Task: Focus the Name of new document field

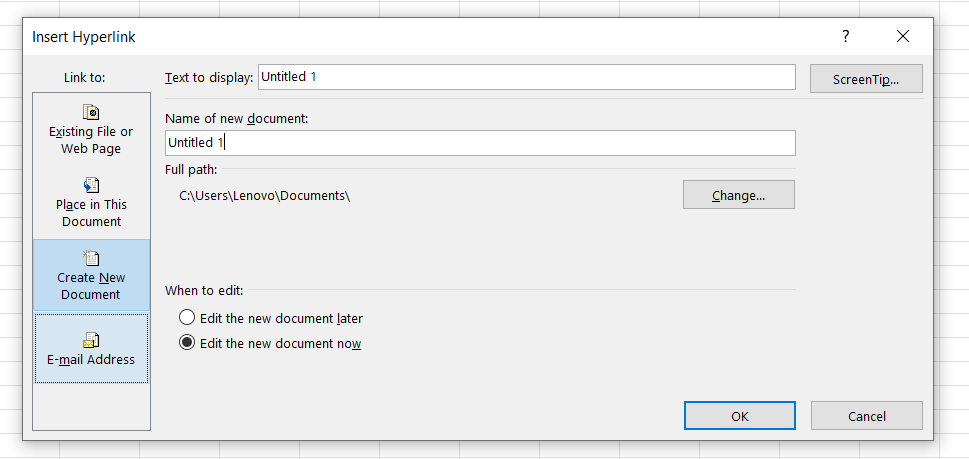Action: click(x=480, y=143)
